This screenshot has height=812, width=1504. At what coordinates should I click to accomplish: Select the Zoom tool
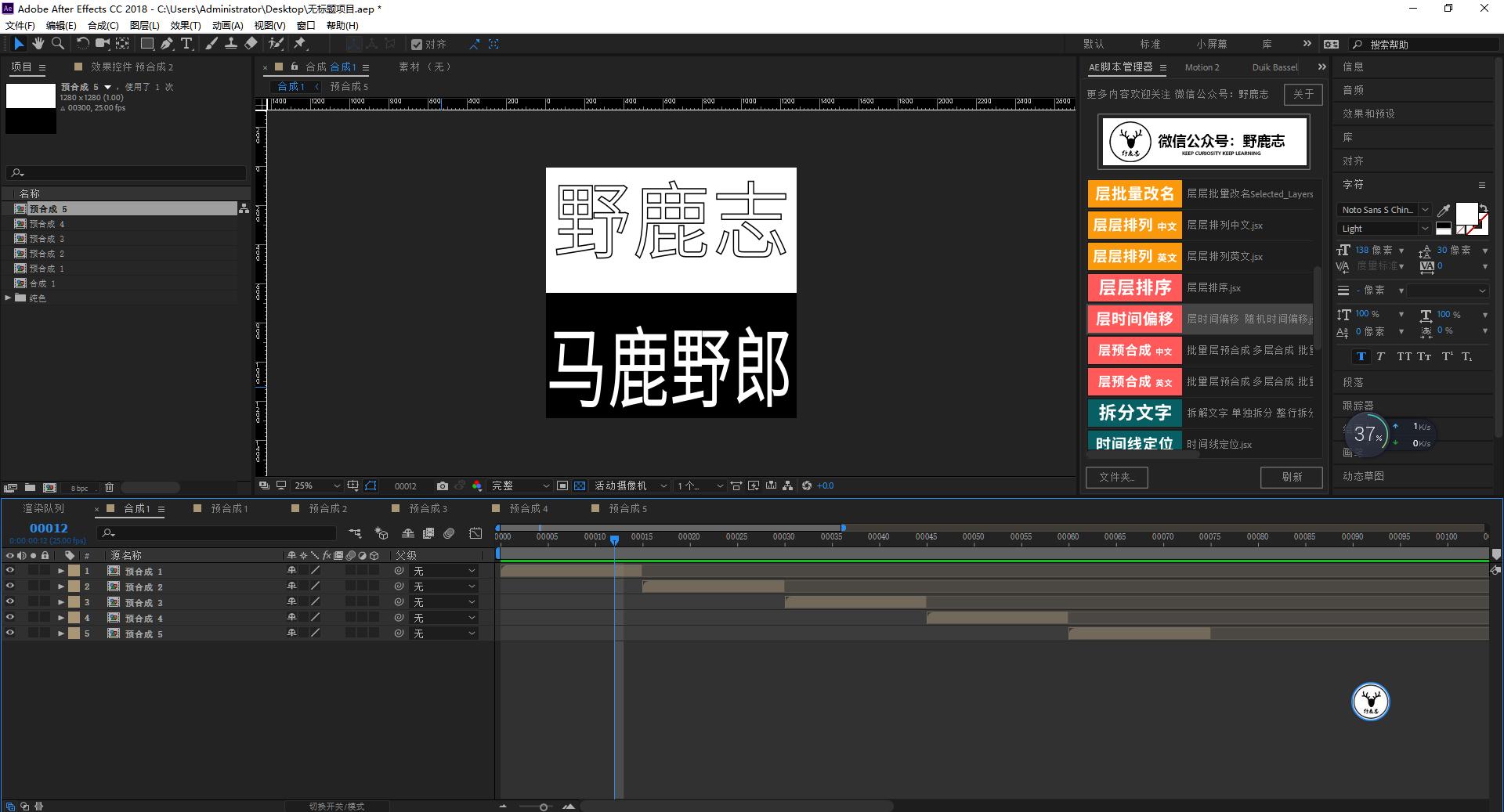[x=57, y=44]
